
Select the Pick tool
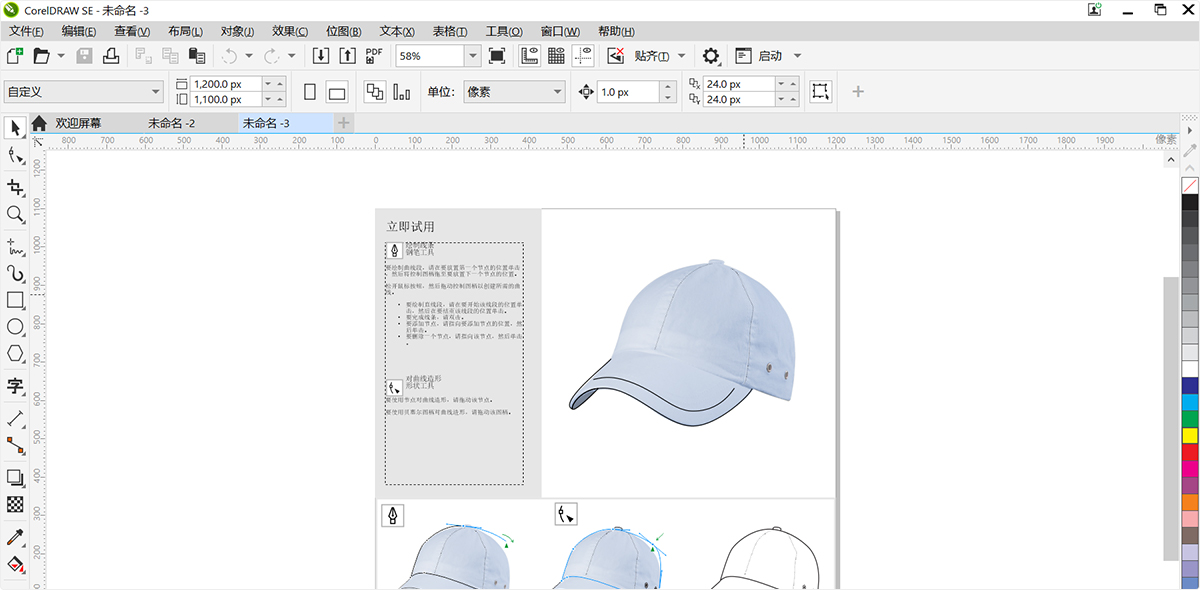(x=14, y=128)
